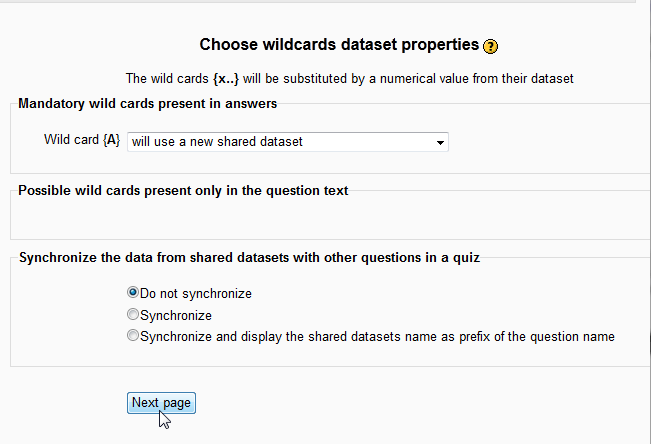Click the dropdown arrow of the dataset selector

click(x=439, y=143)
